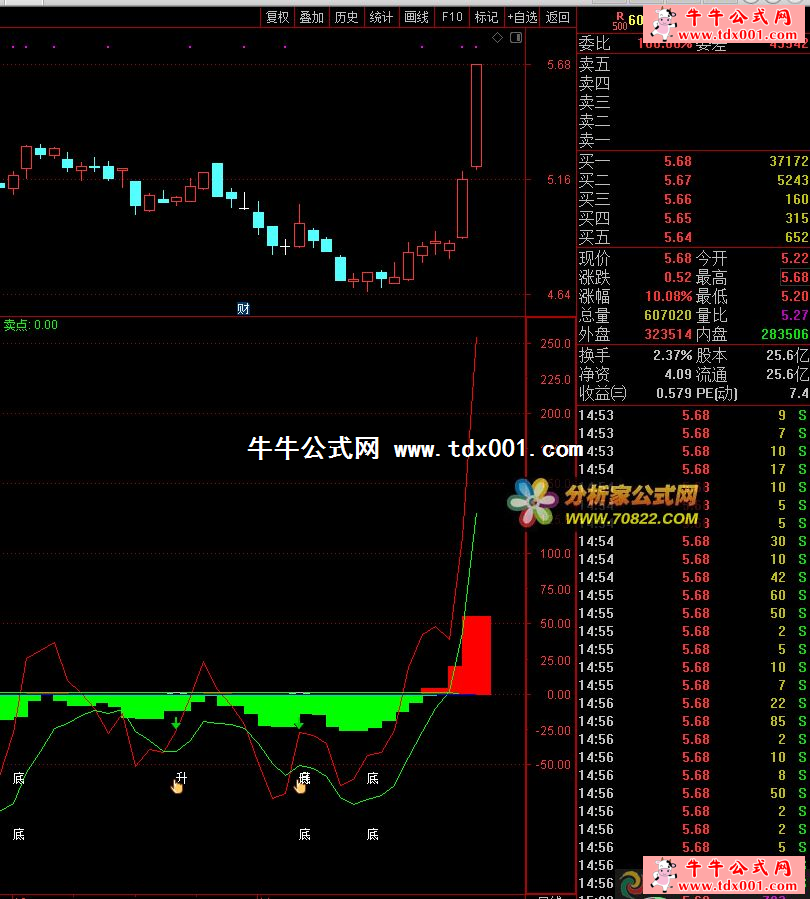Click the 涨幅 value 10.08%
Viewport: 810px width, 899px height.
[x=668, y=296]
